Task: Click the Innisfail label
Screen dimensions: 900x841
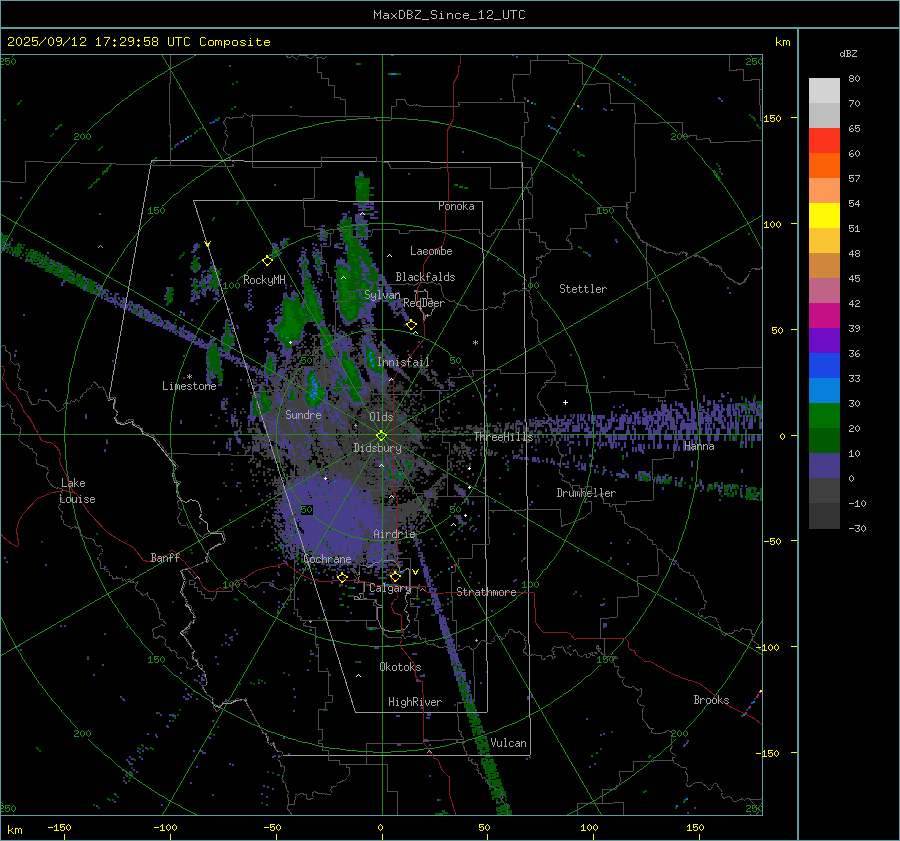Action: click(403, 362)
